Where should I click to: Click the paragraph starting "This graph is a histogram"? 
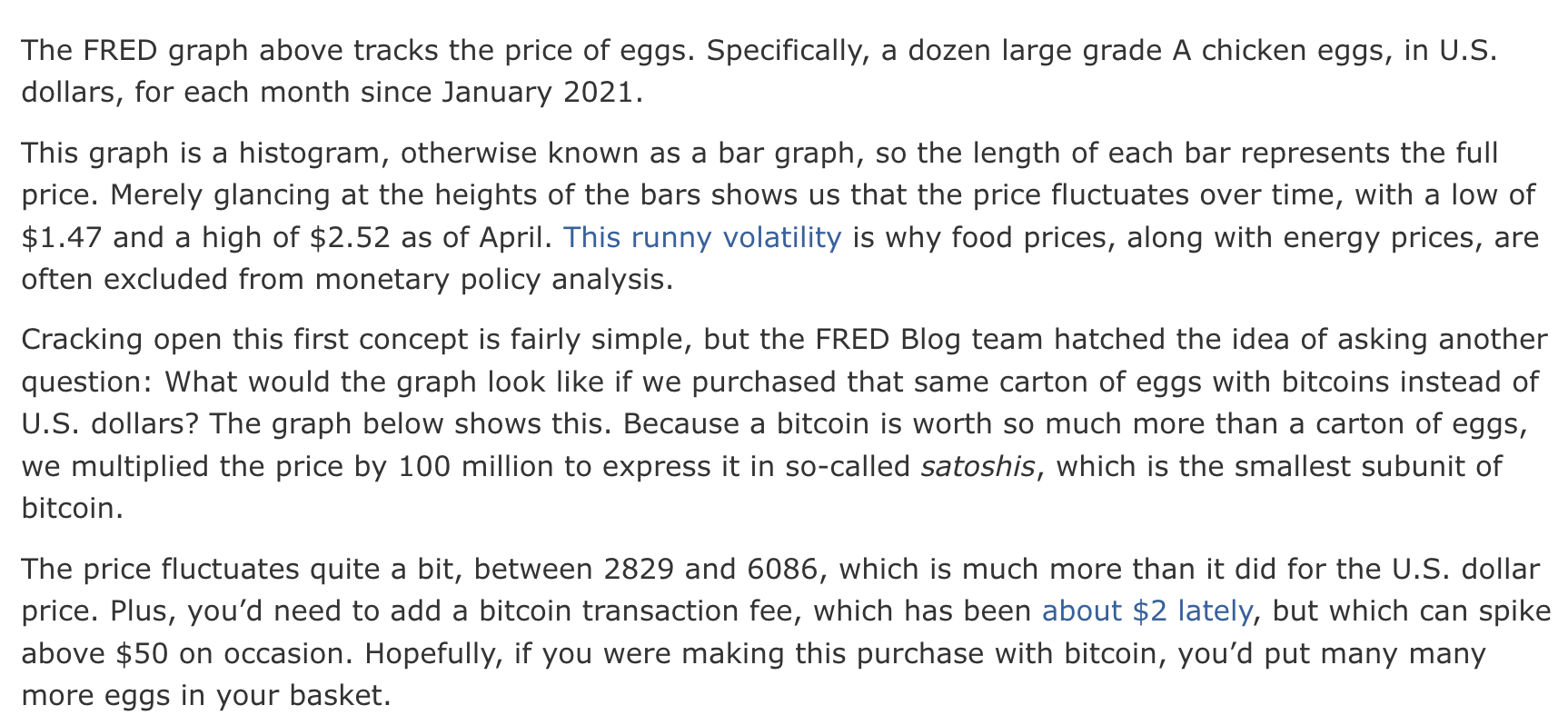point(779,215)
